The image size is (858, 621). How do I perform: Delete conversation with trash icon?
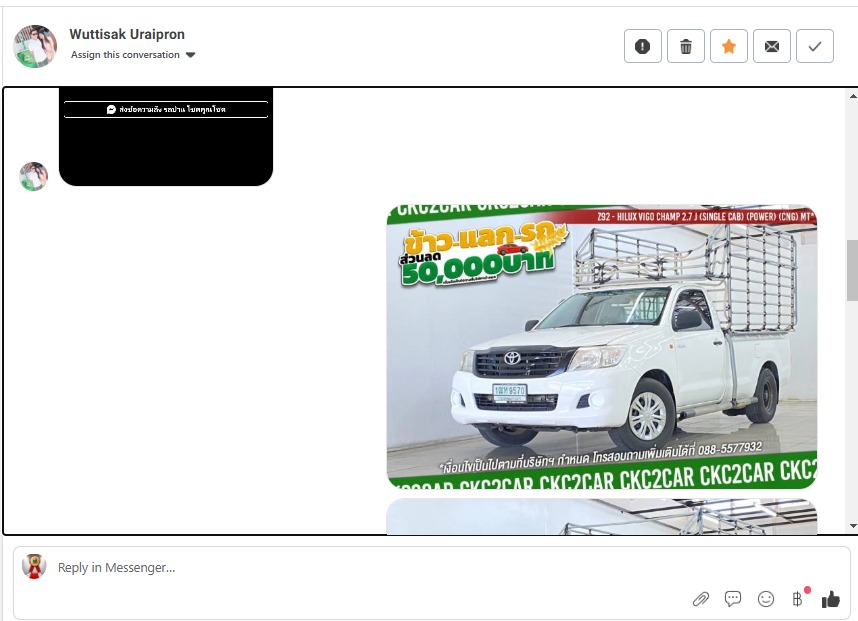point(686,46)
